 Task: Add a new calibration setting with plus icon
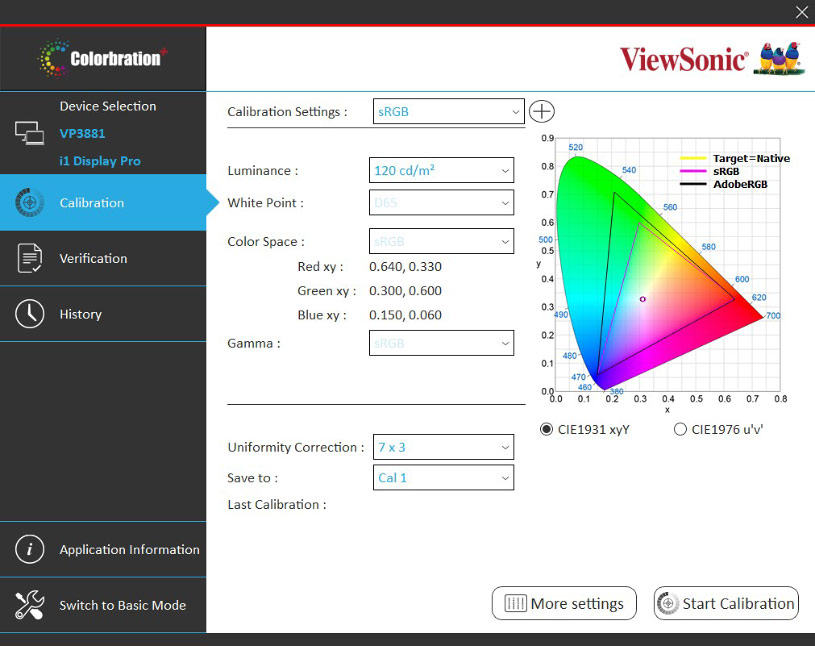click(x=542, y=111)
